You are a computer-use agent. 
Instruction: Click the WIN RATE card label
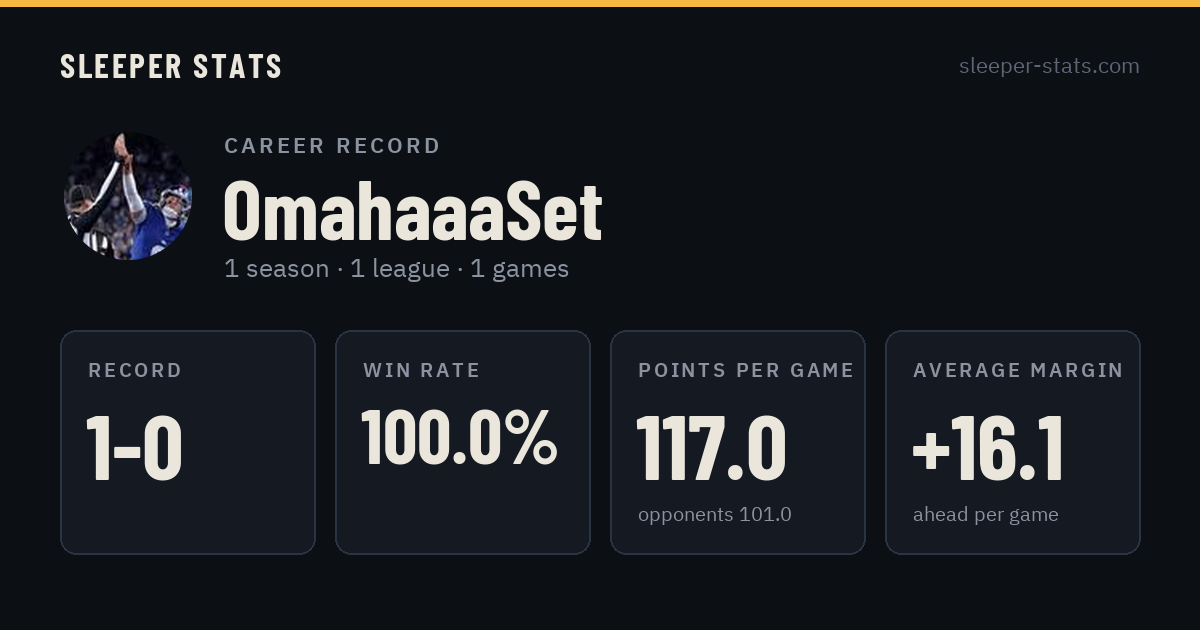coord(422,371)
